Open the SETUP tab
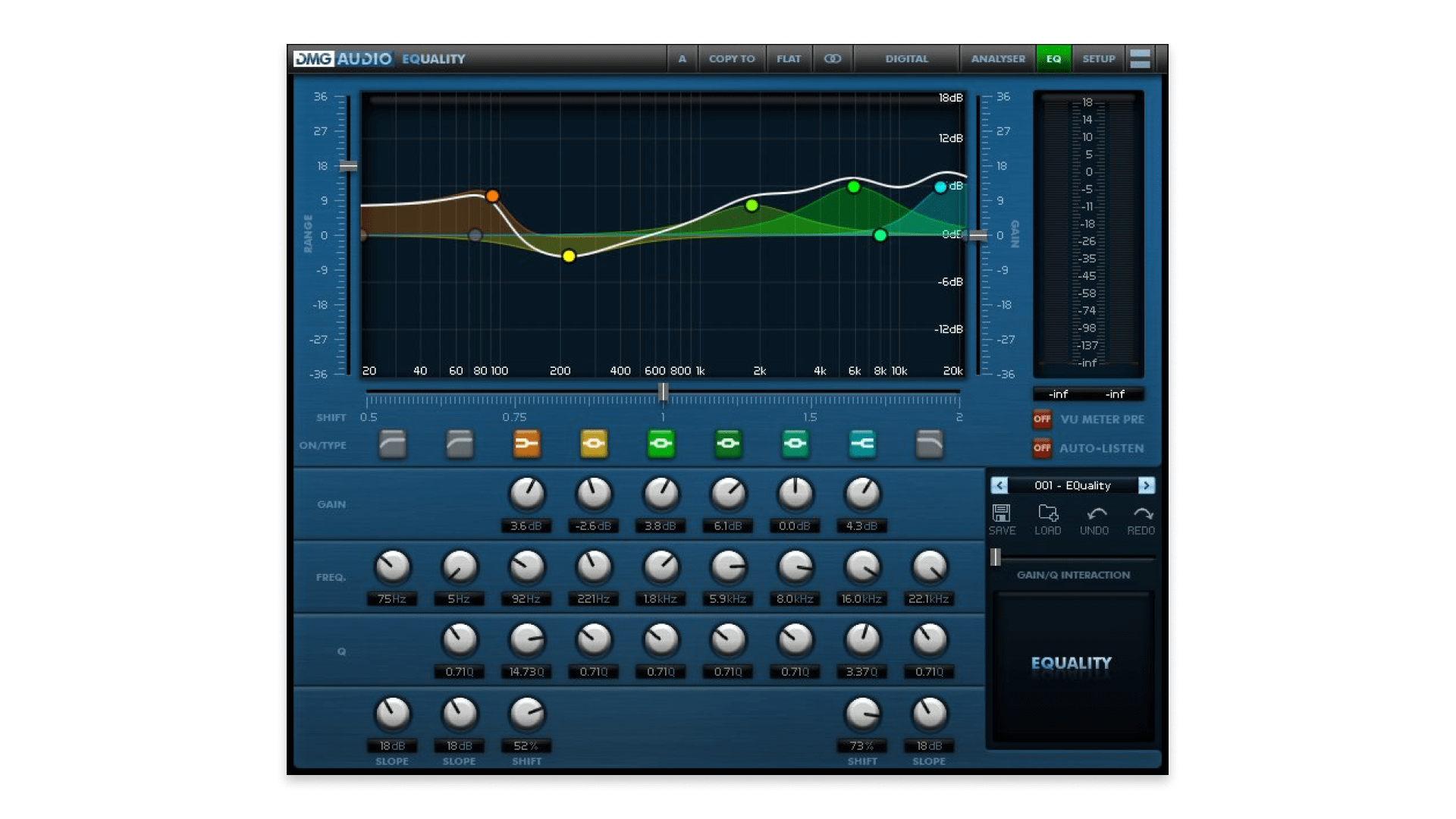This screenshot has height=819, width=1456. click(1099, 58)
